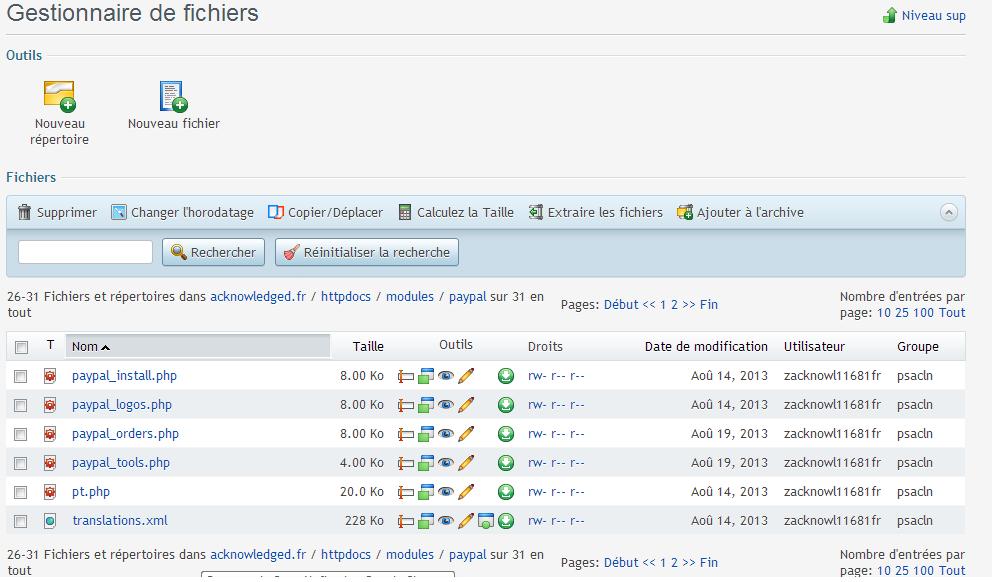The width and height of the screenshot is (995, 582).
Task: Rename paypal_tools.php using its rename icon
Action: coord(405,463)
